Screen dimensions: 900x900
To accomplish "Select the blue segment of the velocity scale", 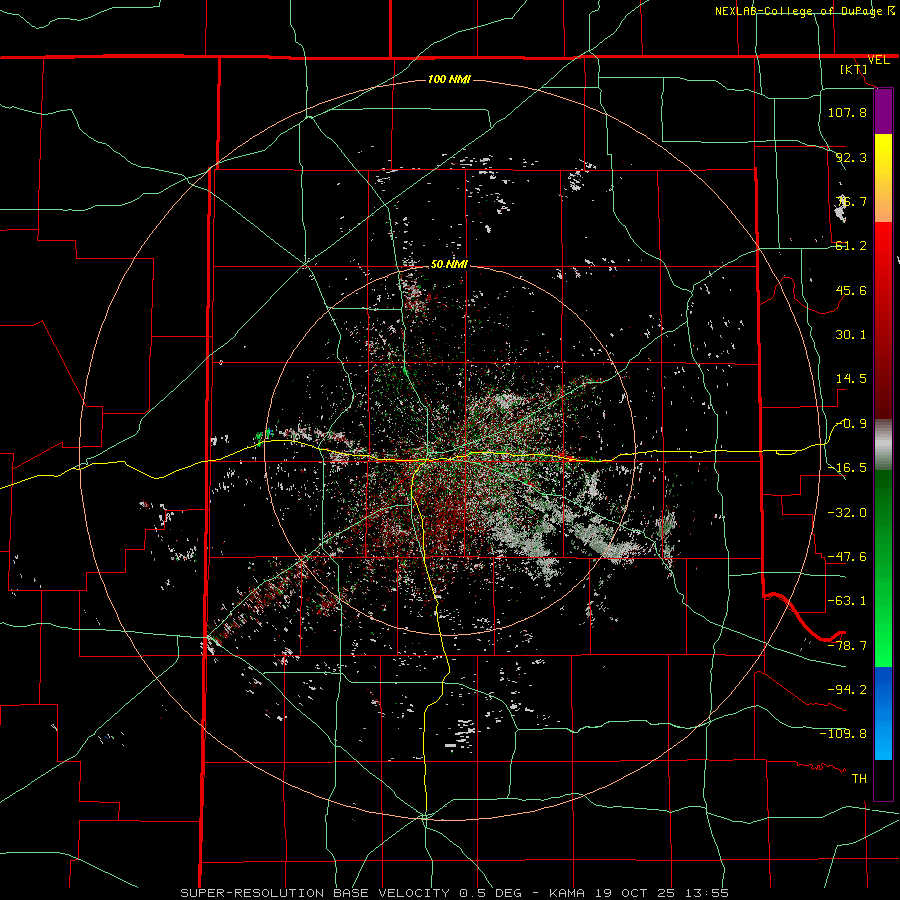I will (883, 713).
